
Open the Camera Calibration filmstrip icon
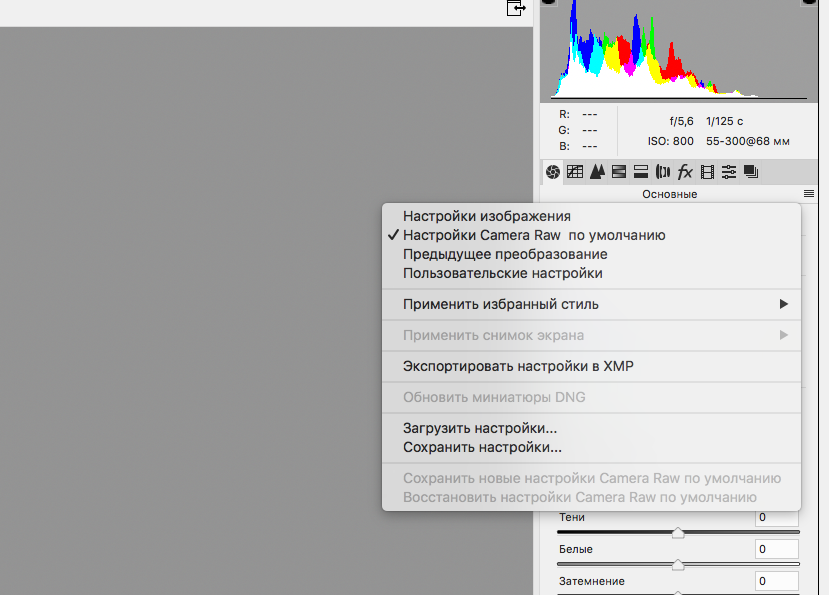[708, 172]
